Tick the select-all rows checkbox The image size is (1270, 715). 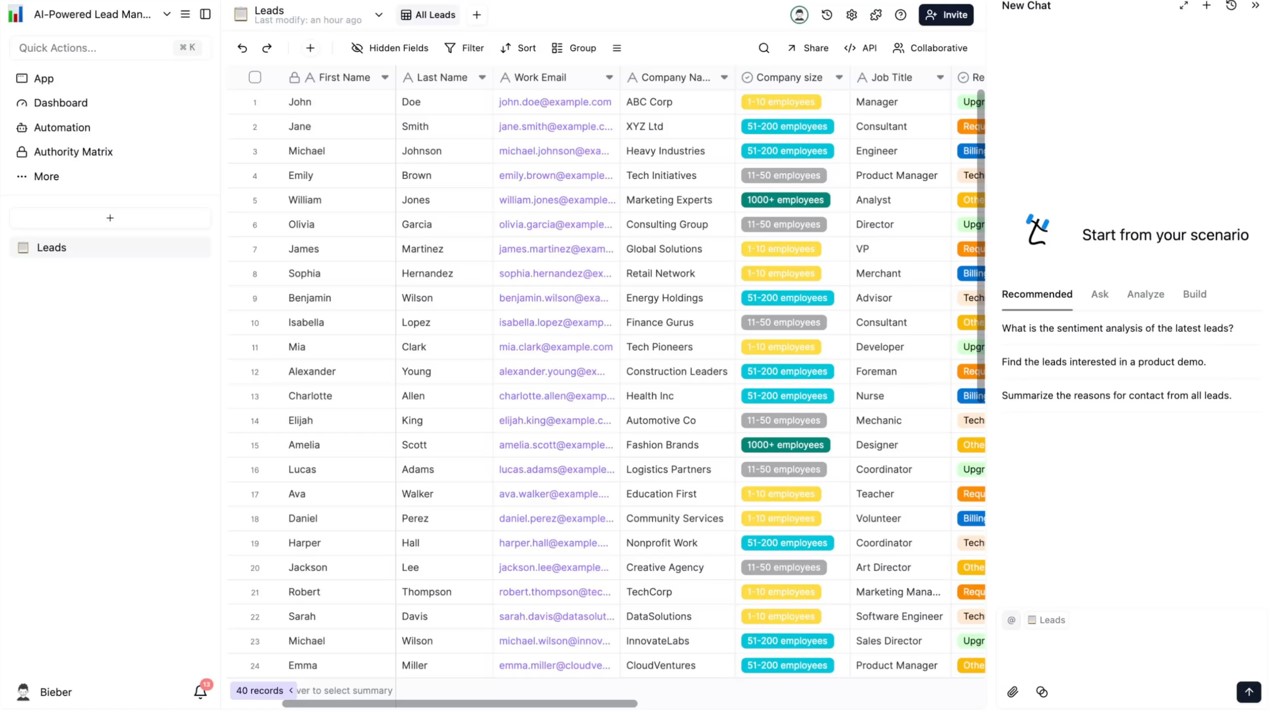click(255, 77)
